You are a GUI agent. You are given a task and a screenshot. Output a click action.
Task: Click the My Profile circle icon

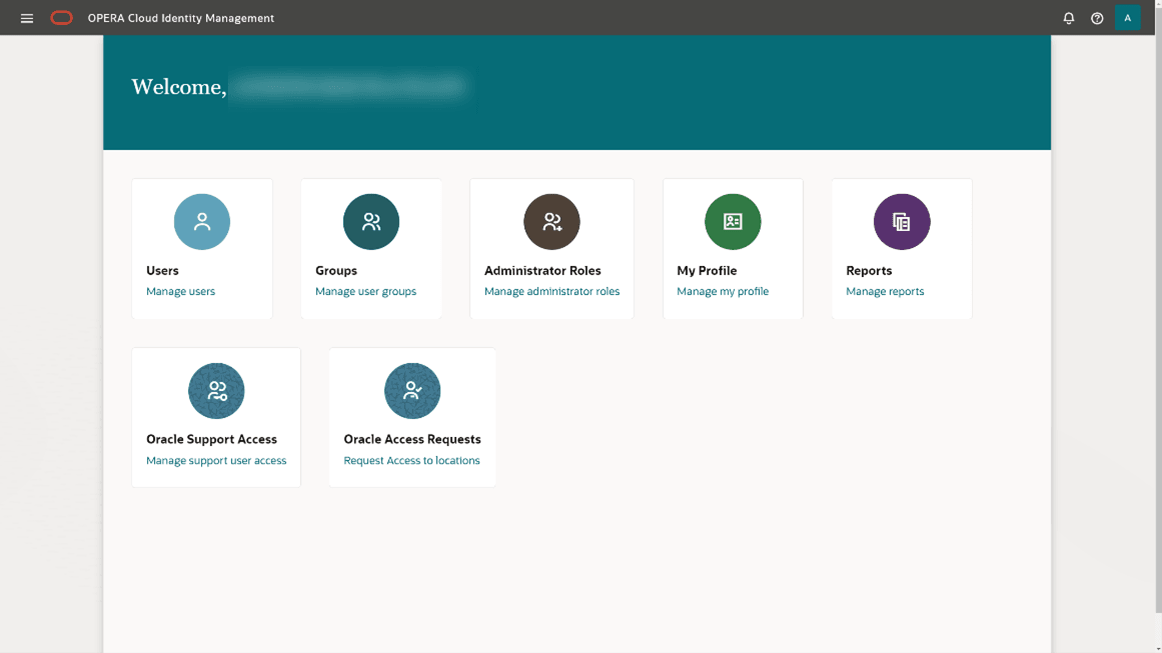tap(733, 222)
